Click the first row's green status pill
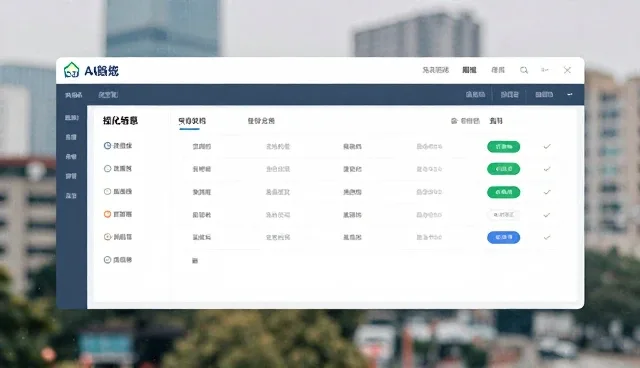 [504, 146]
